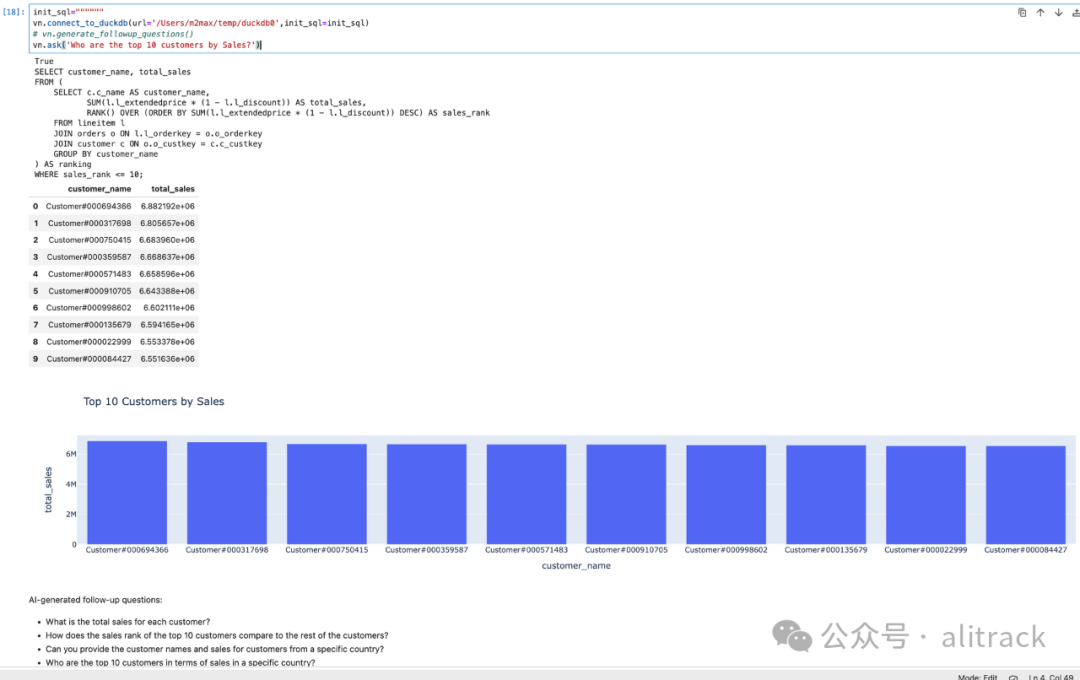Click the value 6.882192e+06 in the table
Viewport: 1080px width, 680px height.
pyautogui.click(x=167, y=206)
